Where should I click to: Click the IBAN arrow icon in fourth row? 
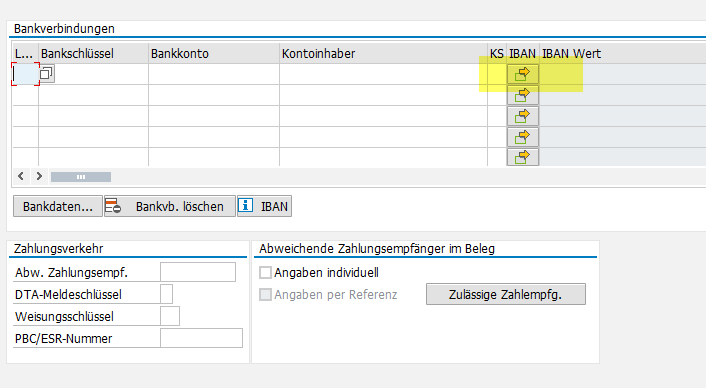[522, 137]
